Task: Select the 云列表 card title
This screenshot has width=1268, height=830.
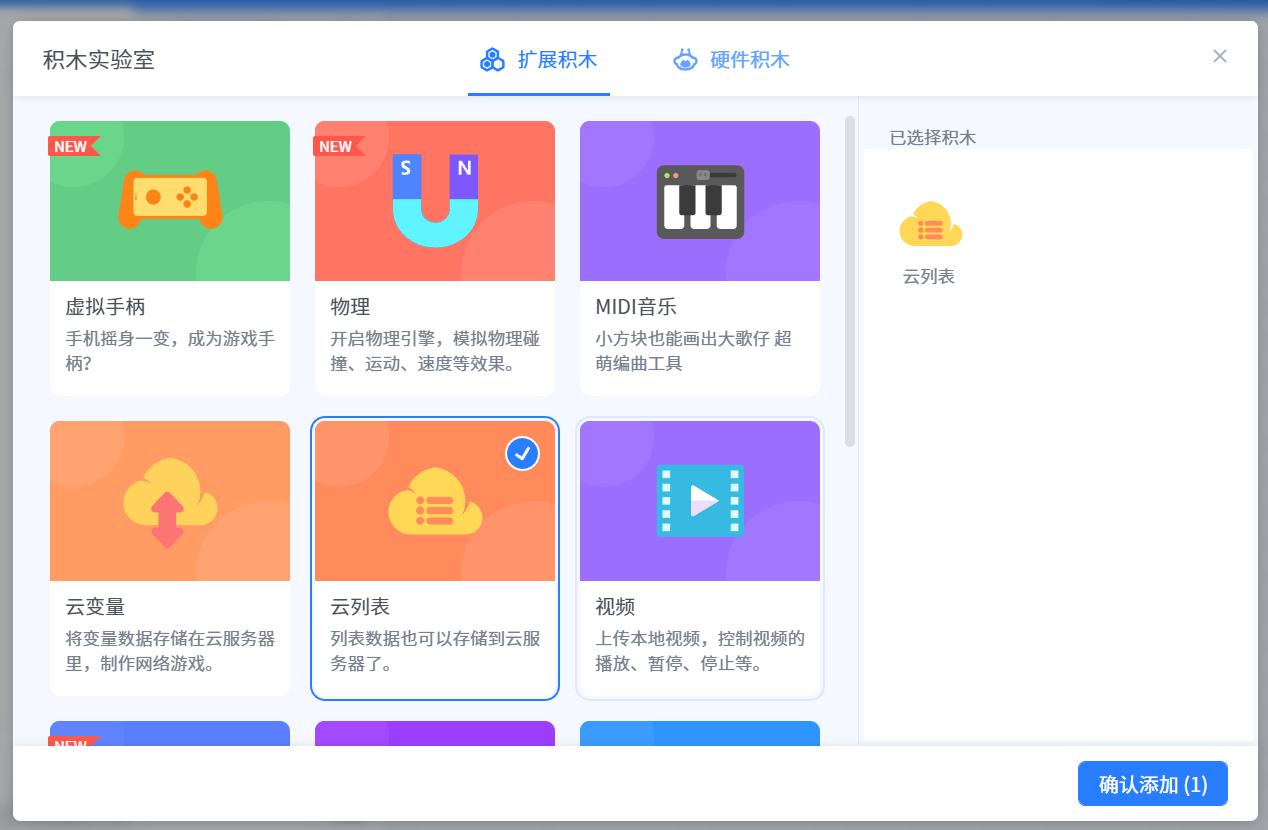Action: [360, 607]
